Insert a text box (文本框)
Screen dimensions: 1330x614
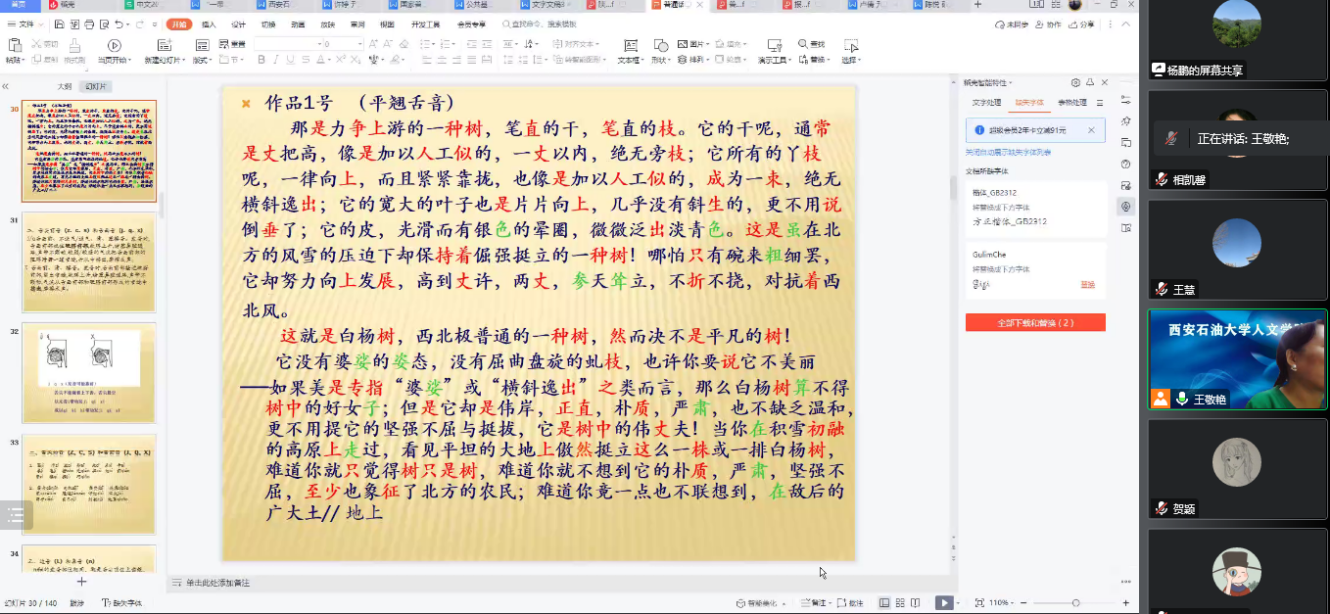click(629, 51)
